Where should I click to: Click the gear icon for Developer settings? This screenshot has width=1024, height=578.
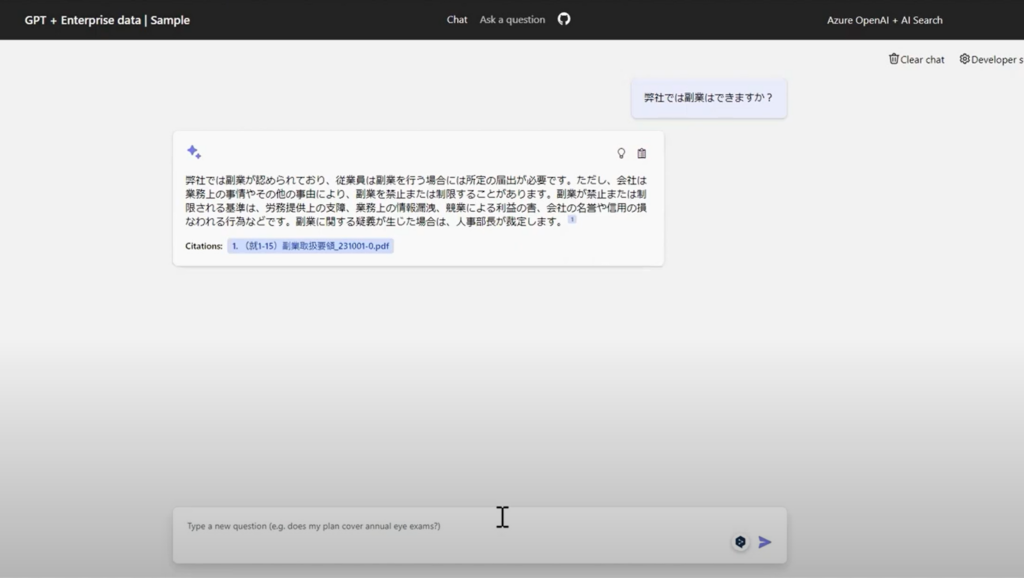964,59
